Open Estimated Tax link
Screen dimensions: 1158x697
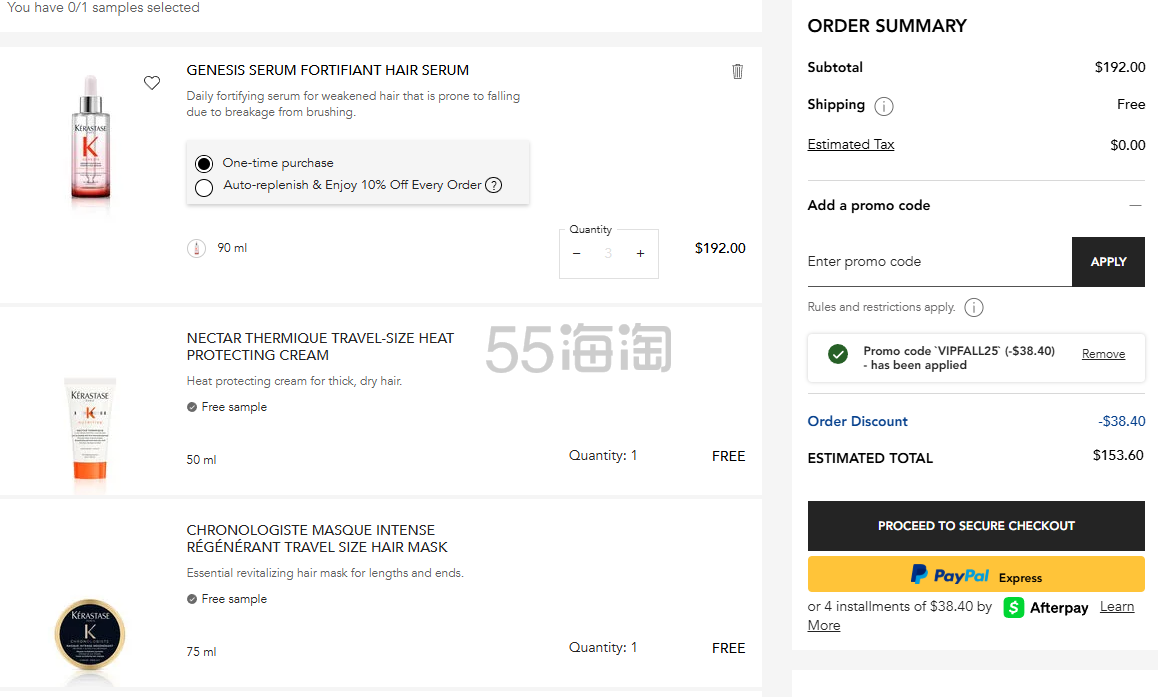[851, 145]
